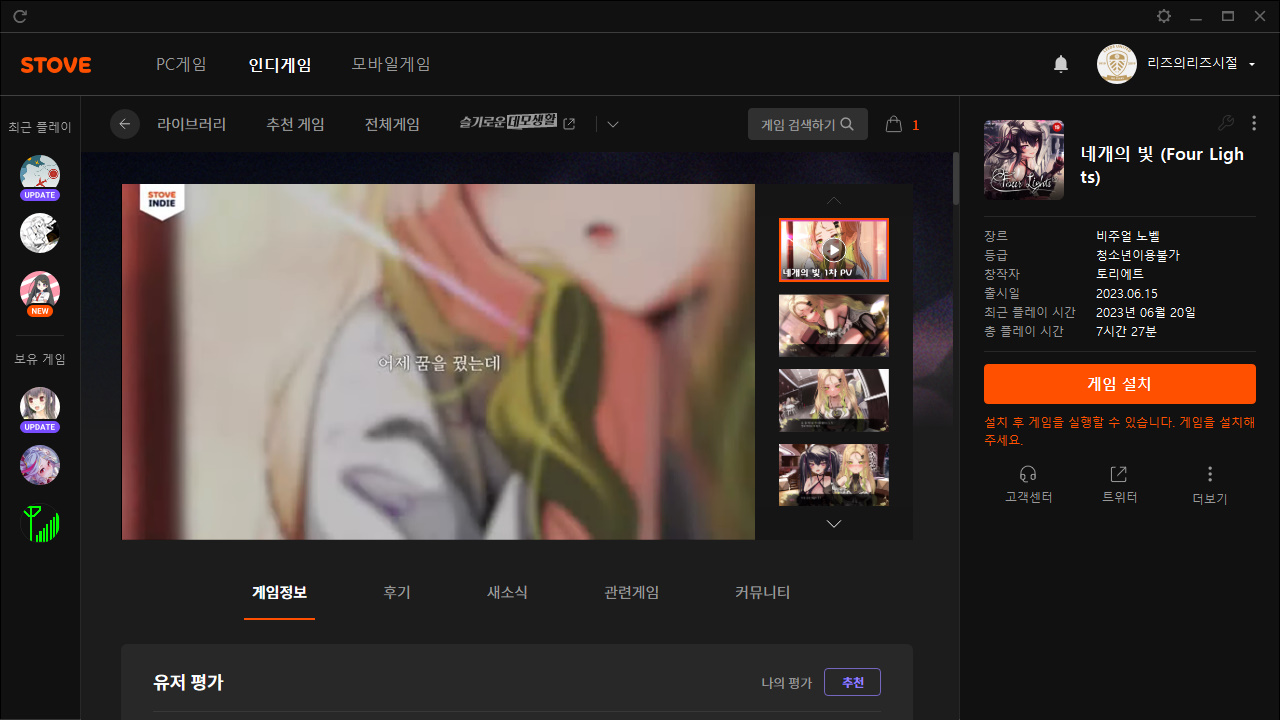Click the notification bell icon
This screenshot has width=1280, height=720.
point(1061,64)
